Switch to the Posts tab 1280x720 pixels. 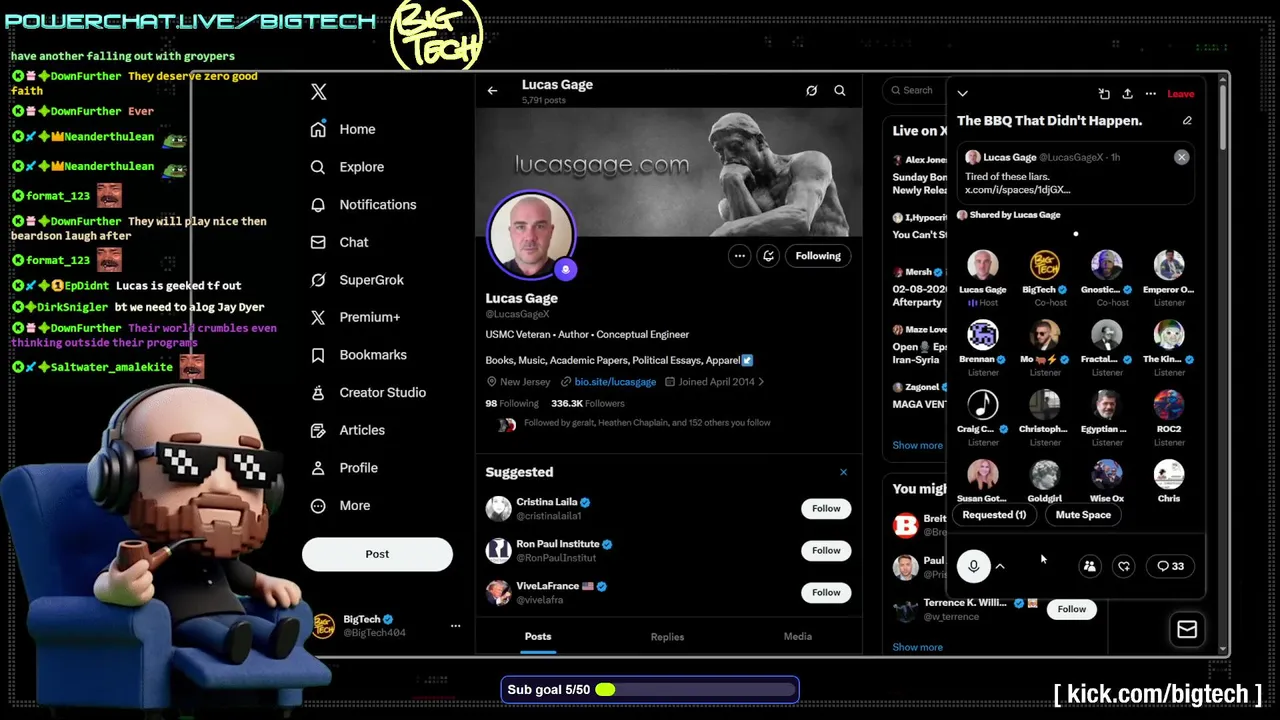pos(538,637)
